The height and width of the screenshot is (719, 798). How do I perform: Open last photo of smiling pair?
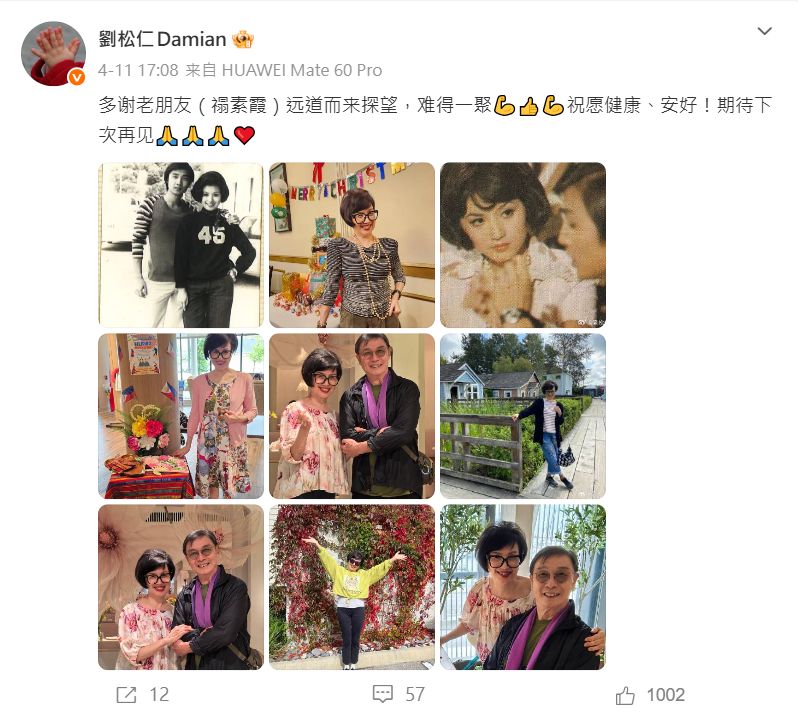pyautogui.click(x=523, y=587)
